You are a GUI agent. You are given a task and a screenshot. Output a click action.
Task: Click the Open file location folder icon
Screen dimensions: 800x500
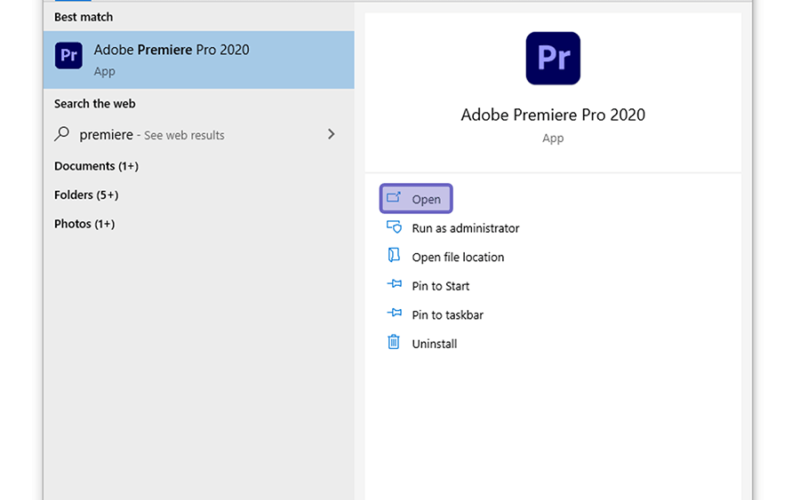tap(393, 255)
